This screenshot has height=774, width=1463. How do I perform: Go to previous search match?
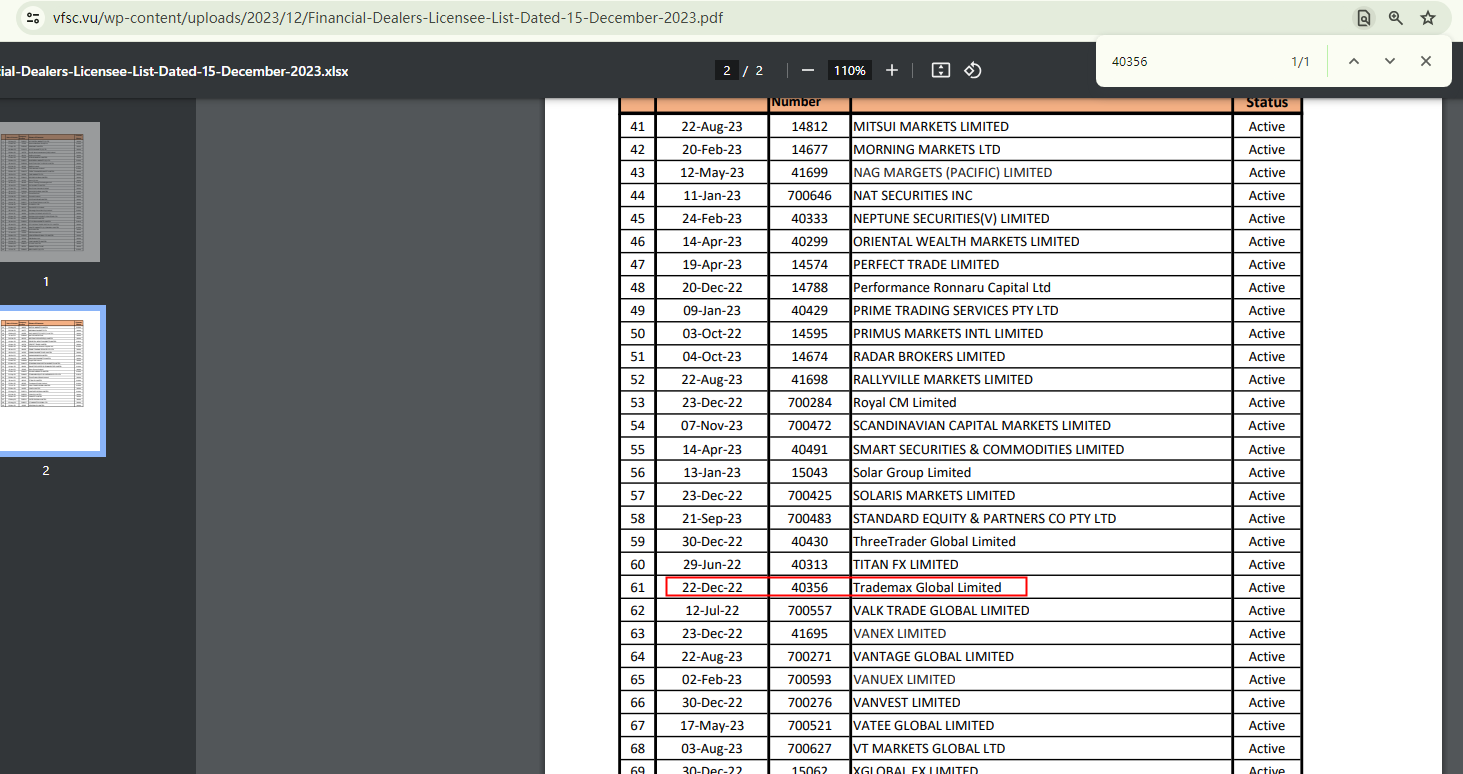(1353, 61)
